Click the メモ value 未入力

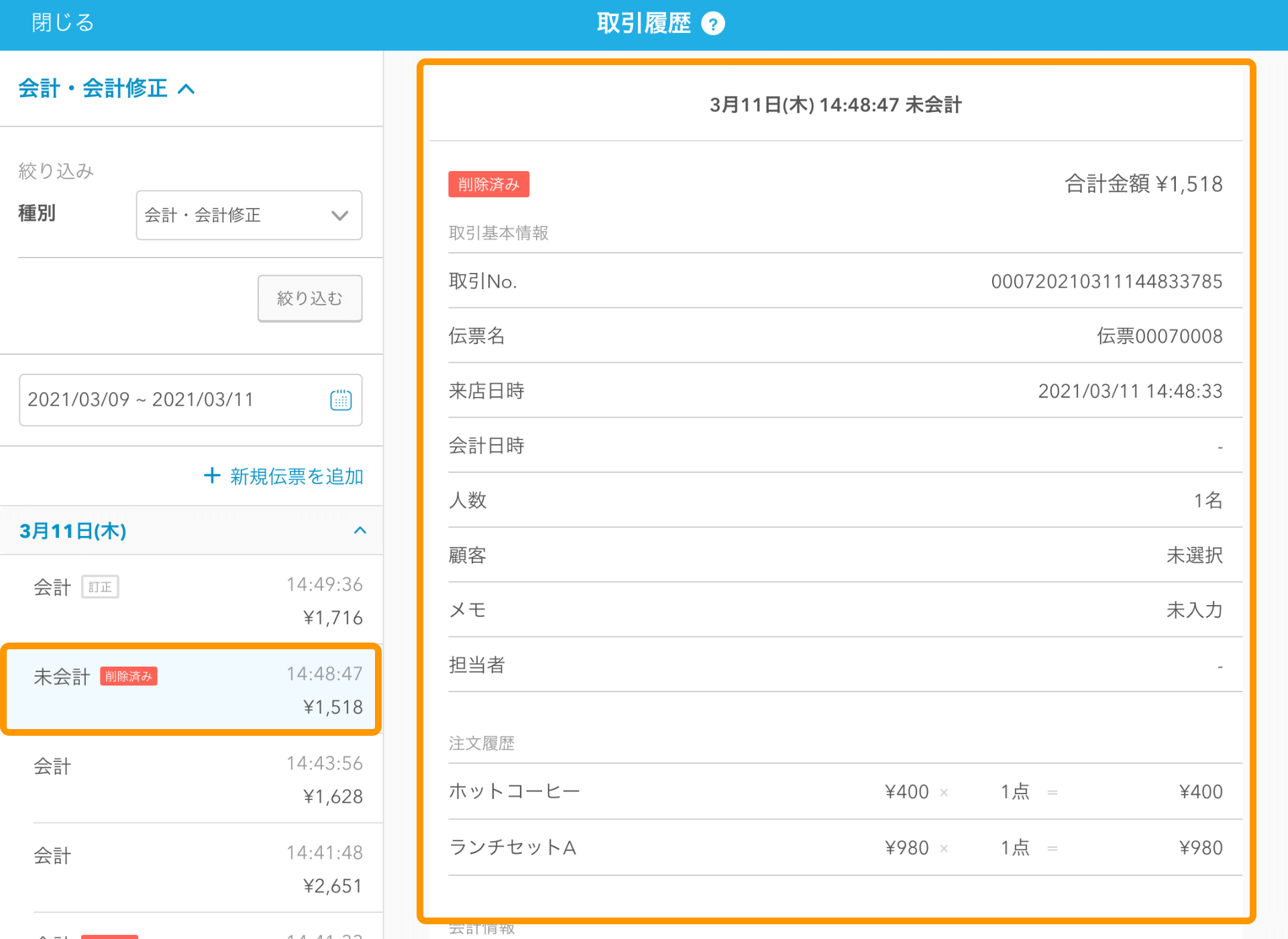point(1194,610)
